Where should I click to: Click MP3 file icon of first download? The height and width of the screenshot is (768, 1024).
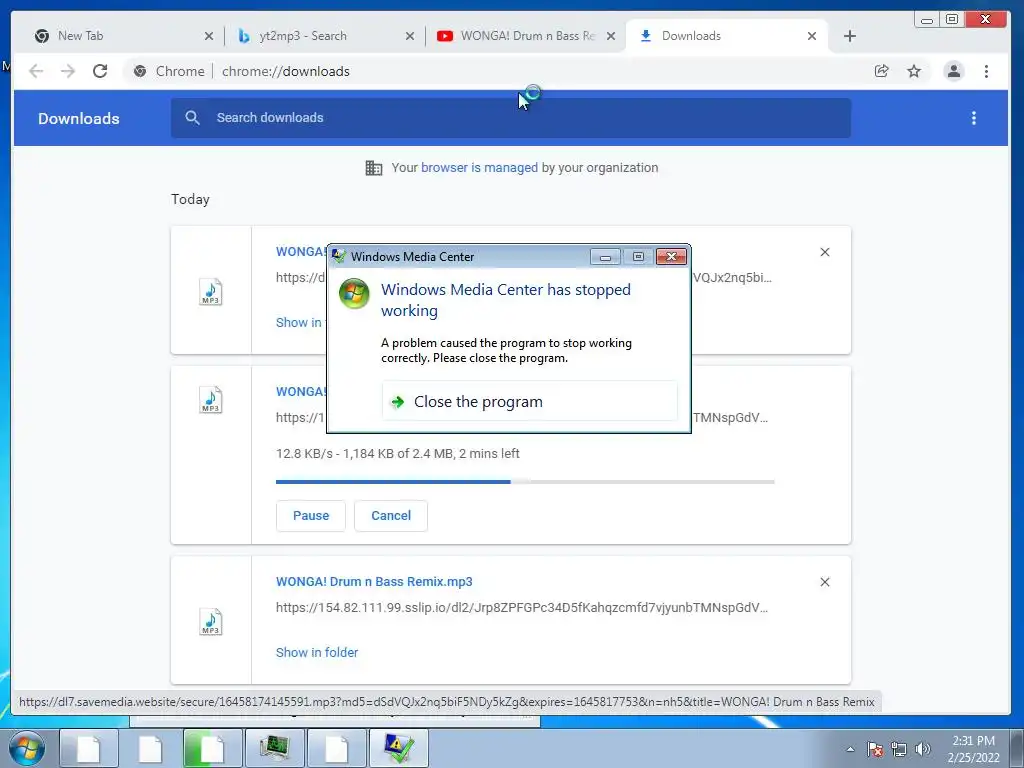point(210,292)
